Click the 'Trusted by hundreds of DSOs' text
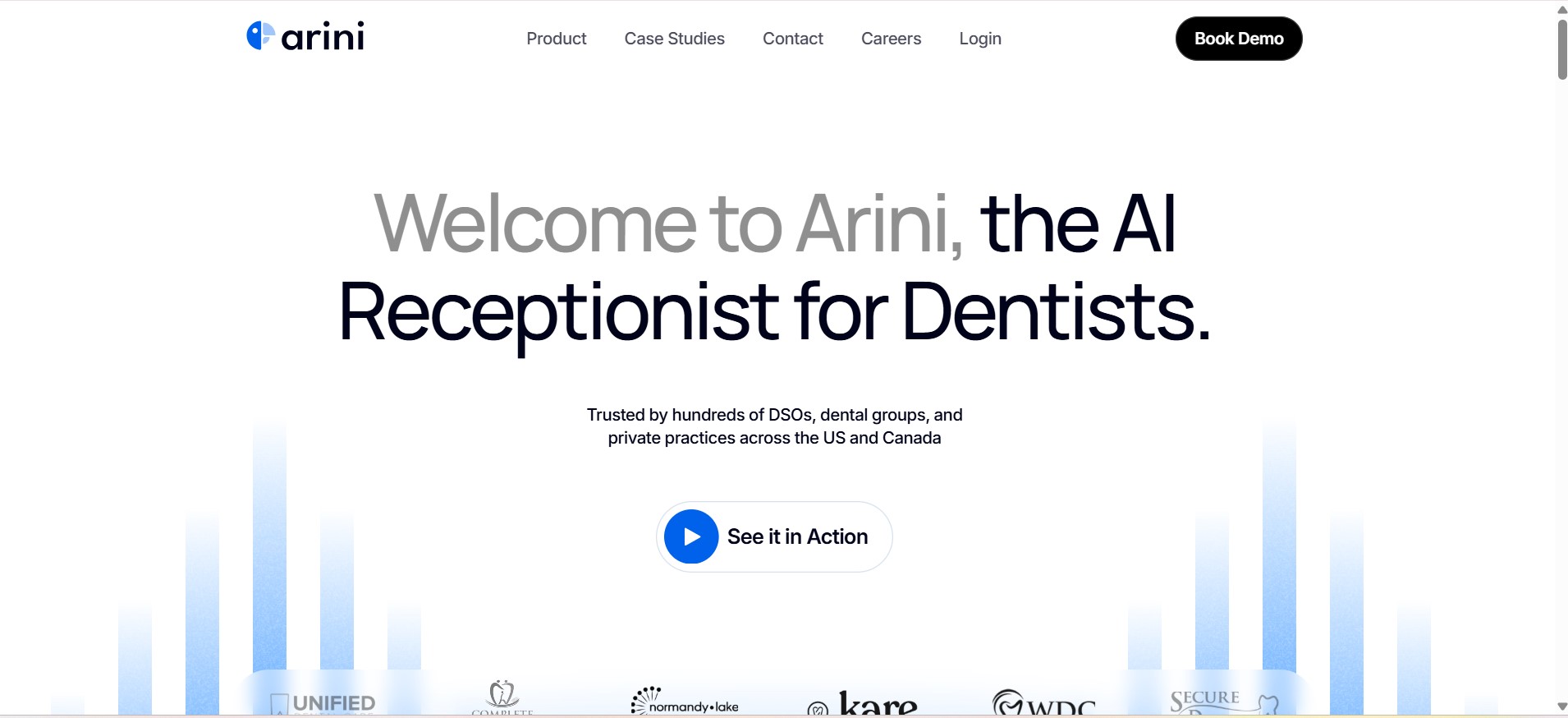This screenshot has width=1568, height=718. [774, 426]
